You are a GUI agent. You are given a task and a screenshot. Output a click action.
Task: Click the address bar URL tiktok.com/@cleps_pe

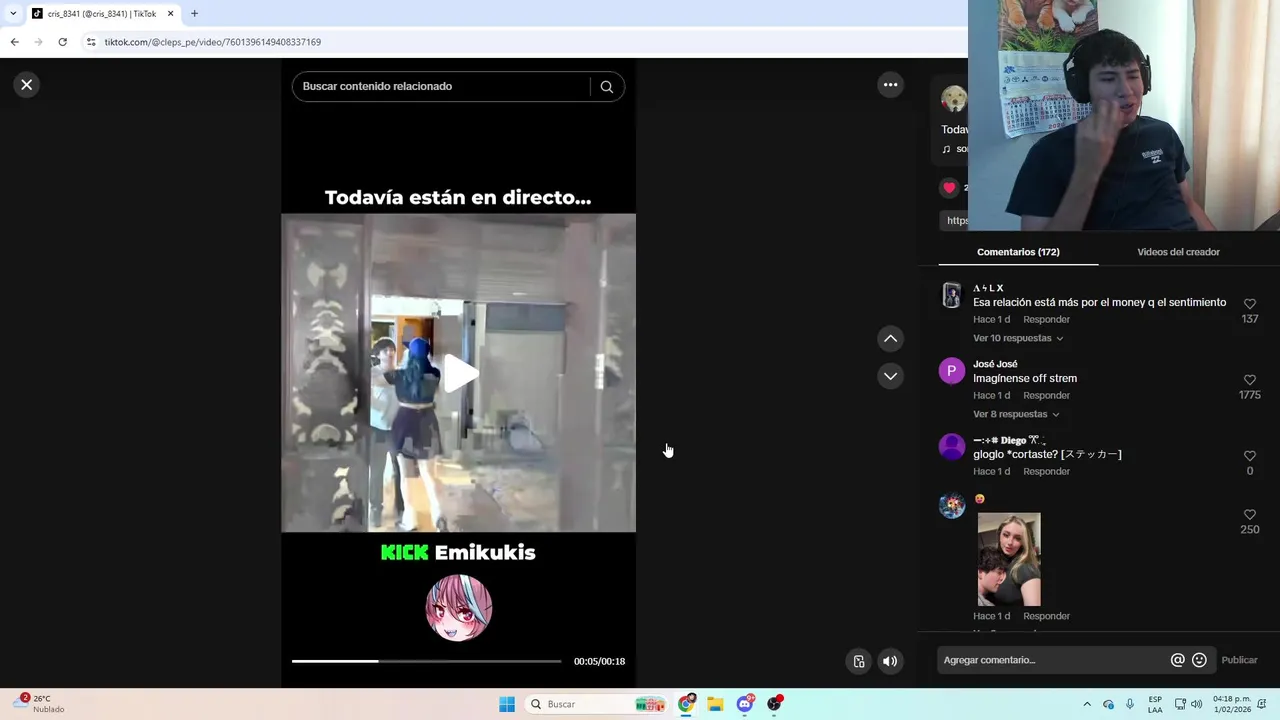213,42
